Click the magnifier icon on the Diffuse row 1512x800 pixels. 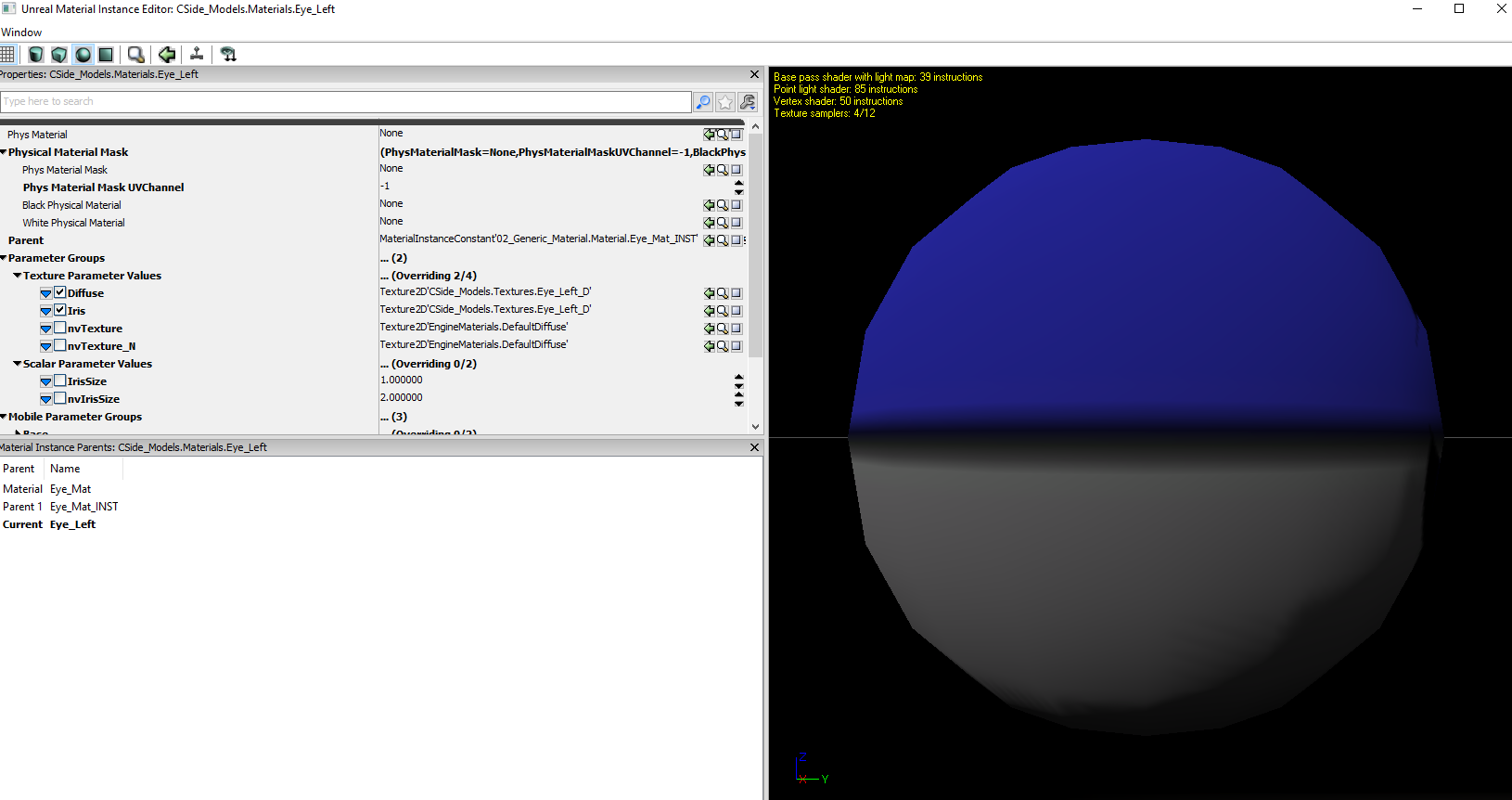pyautogui.click(x=723, y=293)
